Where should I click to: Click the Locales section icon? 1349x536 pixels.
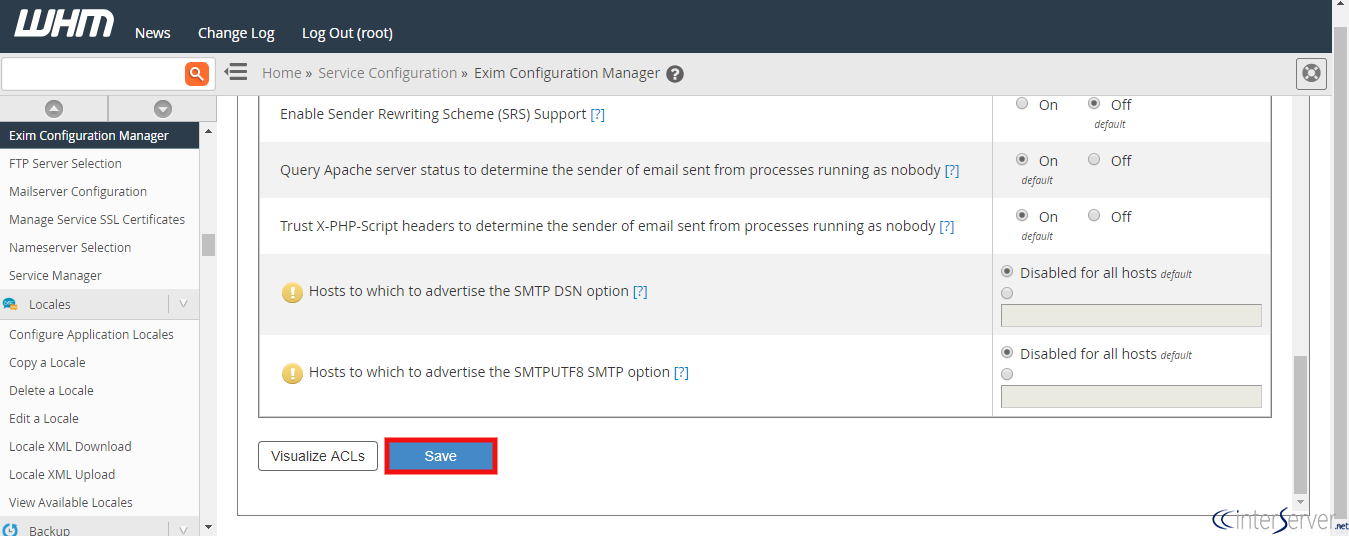(x=11, y=304)
